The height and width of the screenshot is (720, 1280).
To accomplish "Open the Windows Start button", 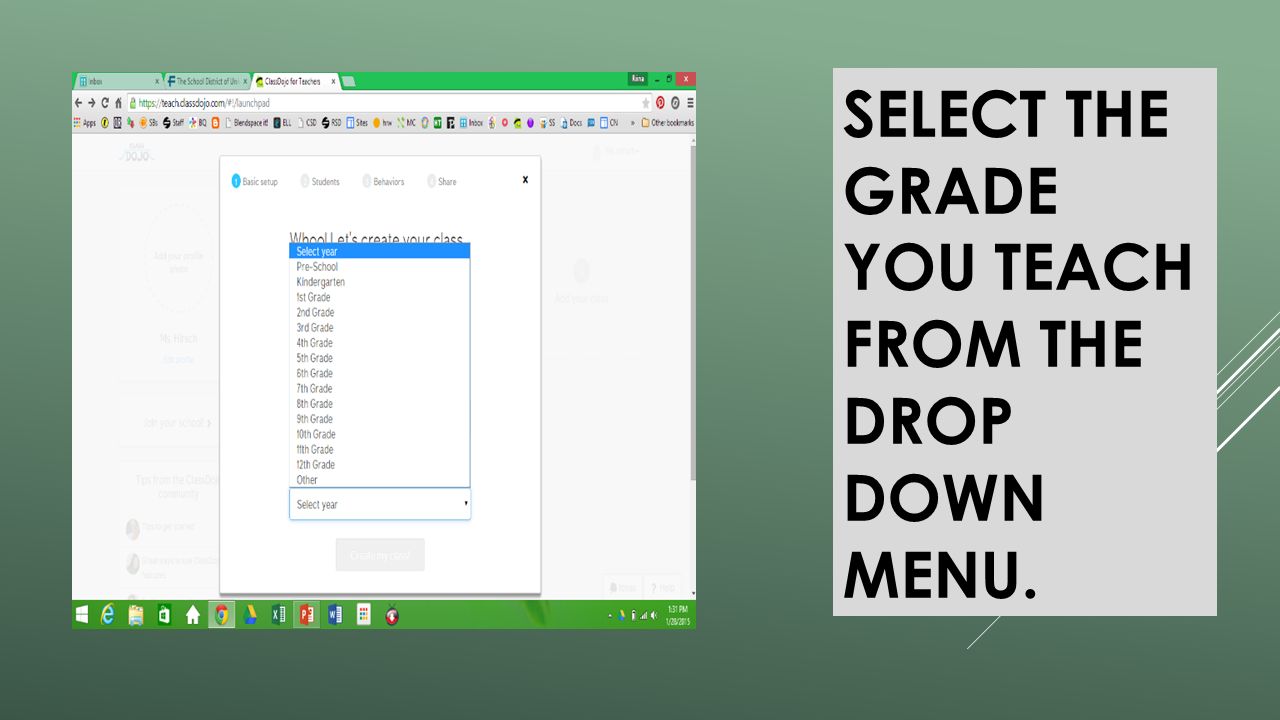I will coord(81,615).
